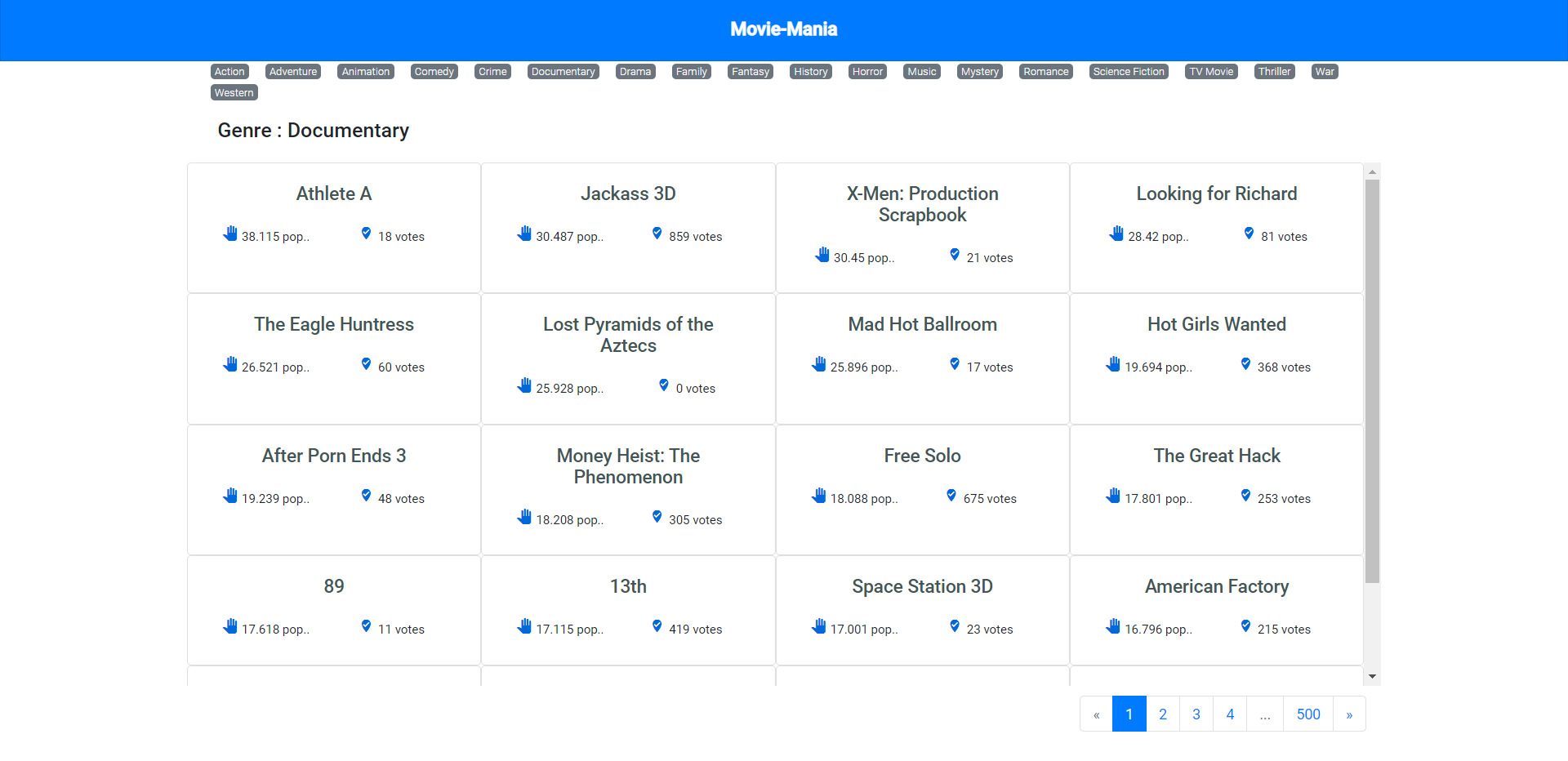Choose the Western genre tag
This screenshot has height=761, width=1568.
click(234, 93)
